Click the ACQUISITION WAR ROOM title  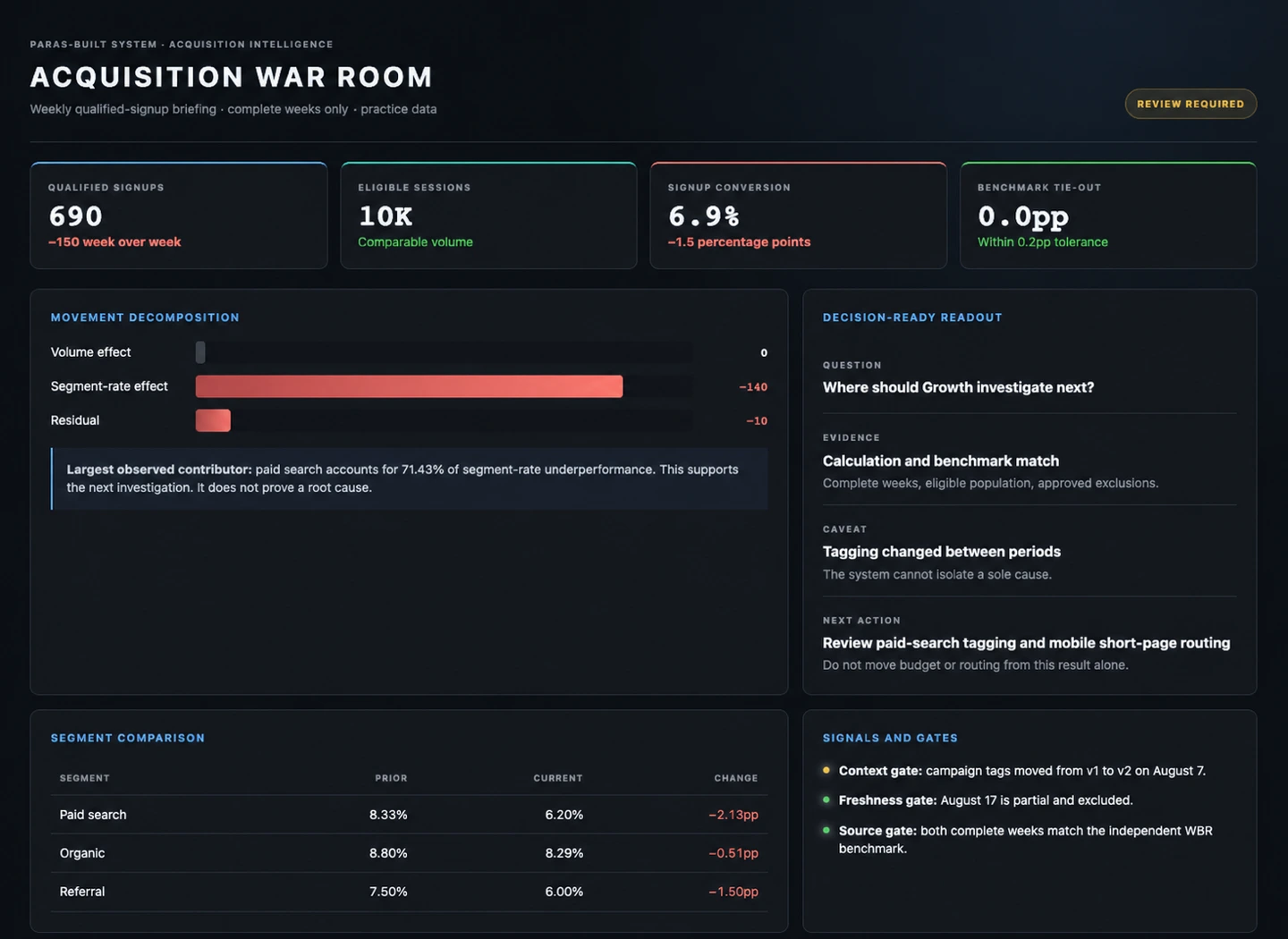pyautogui.click(x=232, y=77)
